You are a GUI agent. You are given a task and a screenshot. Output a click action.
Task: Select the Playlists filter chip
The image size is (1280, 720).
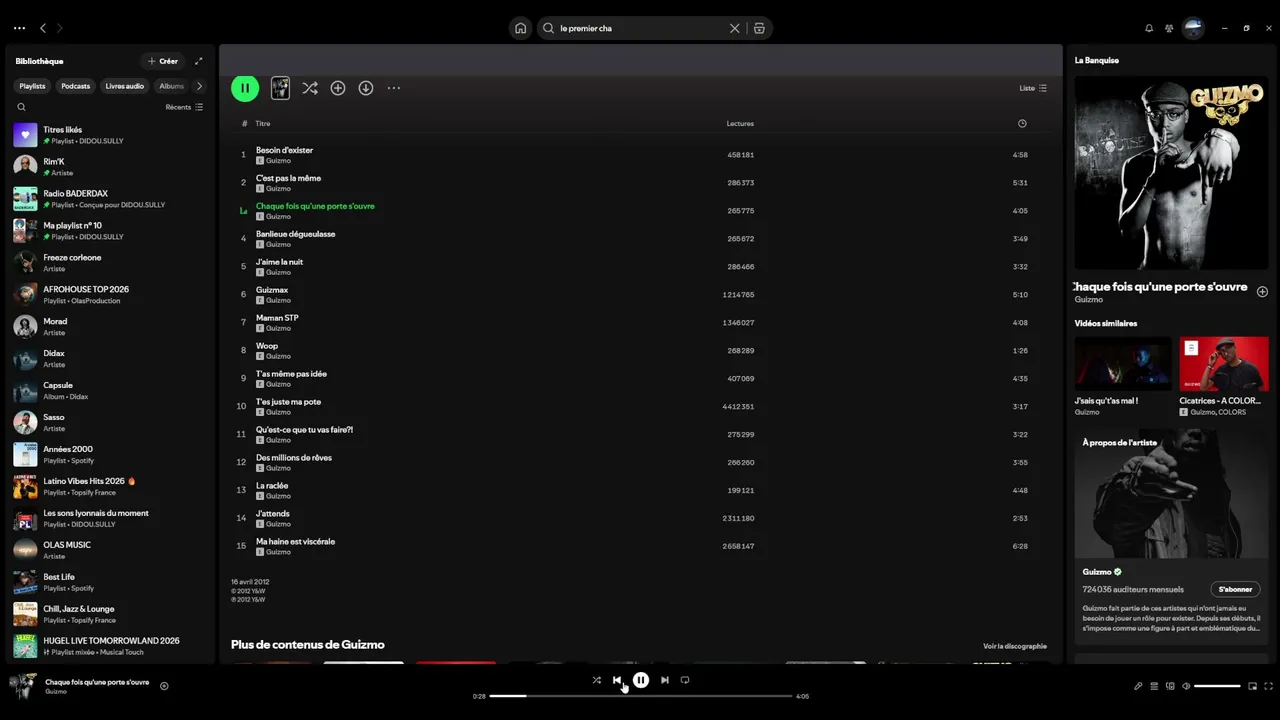[x=32, y=86]
